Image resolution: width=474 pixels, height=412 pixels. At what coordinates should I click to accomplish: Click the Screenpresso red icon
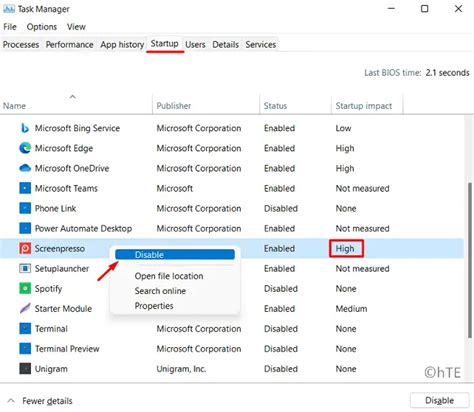pos(25,248)
